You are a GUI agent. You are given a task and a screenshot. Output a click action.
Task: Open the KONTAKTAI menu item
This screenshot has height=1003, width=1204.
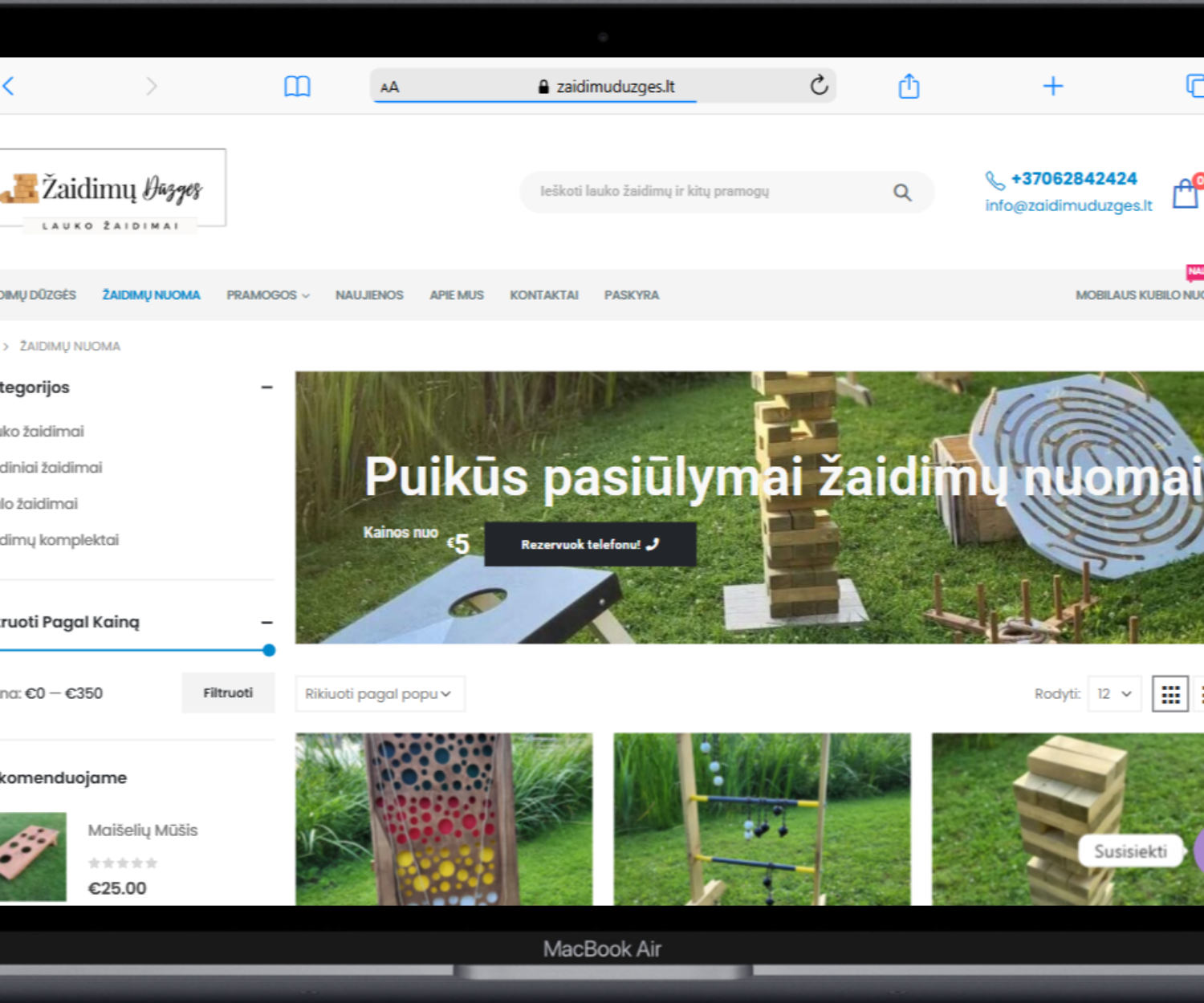[543, 295]
